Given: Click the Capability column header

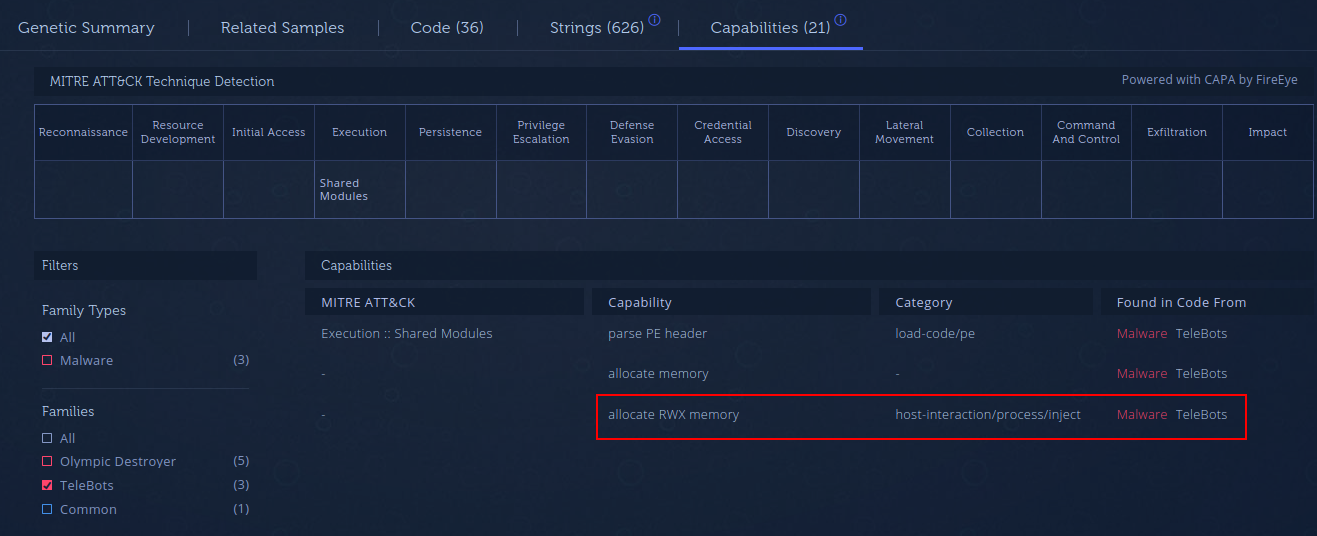Looking at the screenshot, I should [x=640, y=302].
